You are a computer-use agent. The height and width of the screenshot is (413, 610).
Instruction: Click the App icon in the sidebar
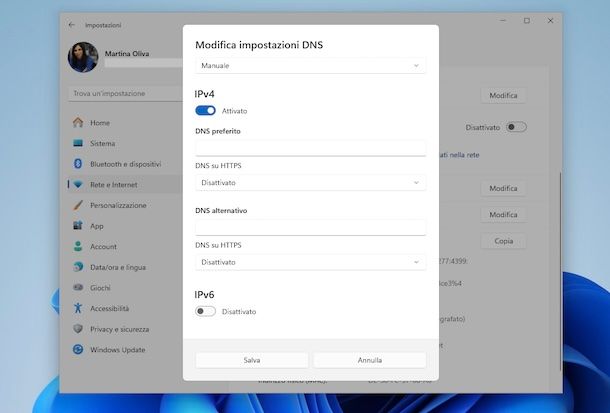coord(78,226)
